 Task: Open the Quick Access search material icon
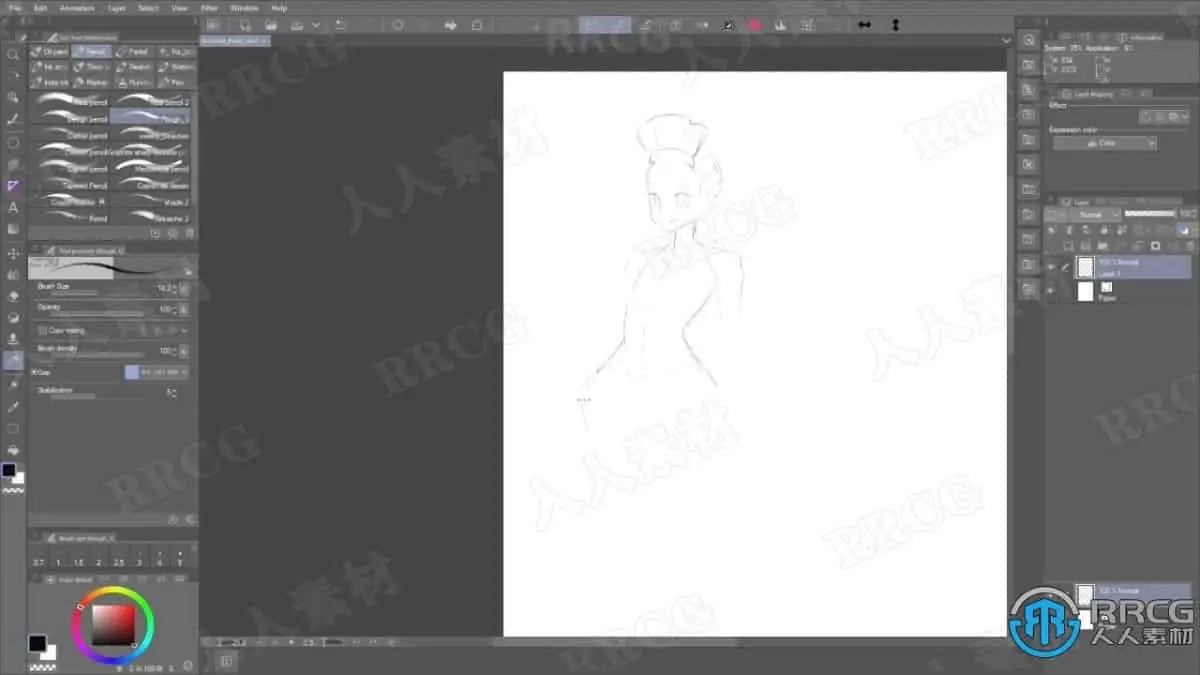(1028, 39)
